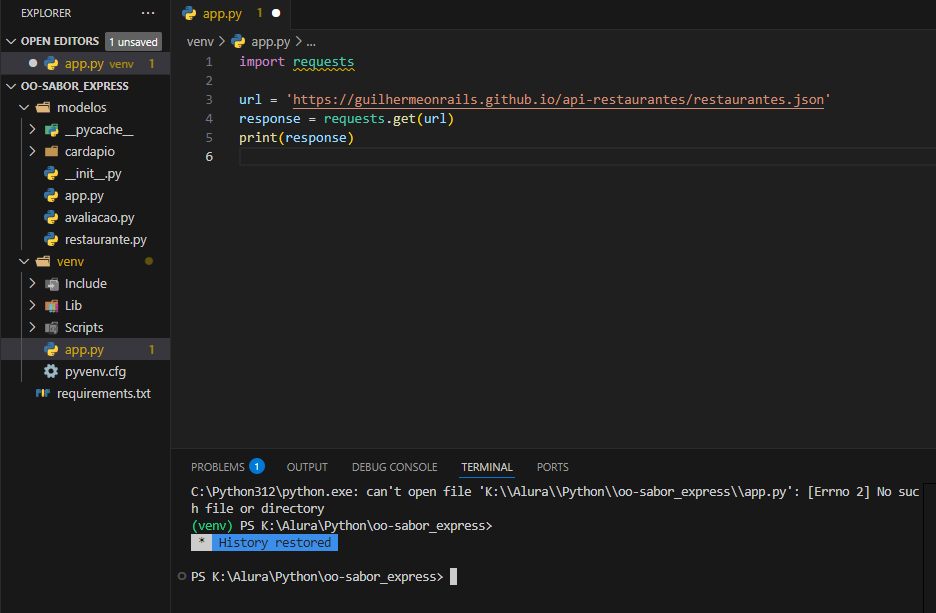Open pyvenv.cfg from the venv folder
The width and height of the screenshot is (936, 613).
96,371
